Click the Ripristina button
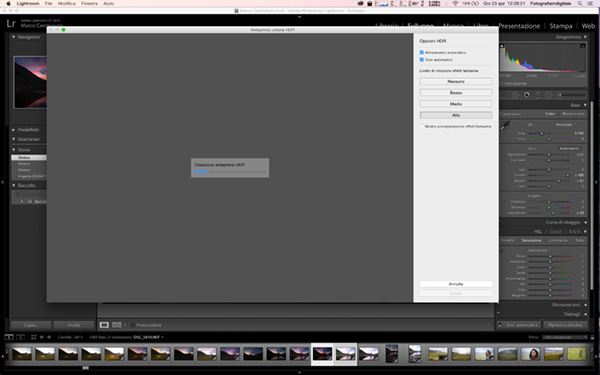This screenshot has width=600, height=375. (565, 325)
